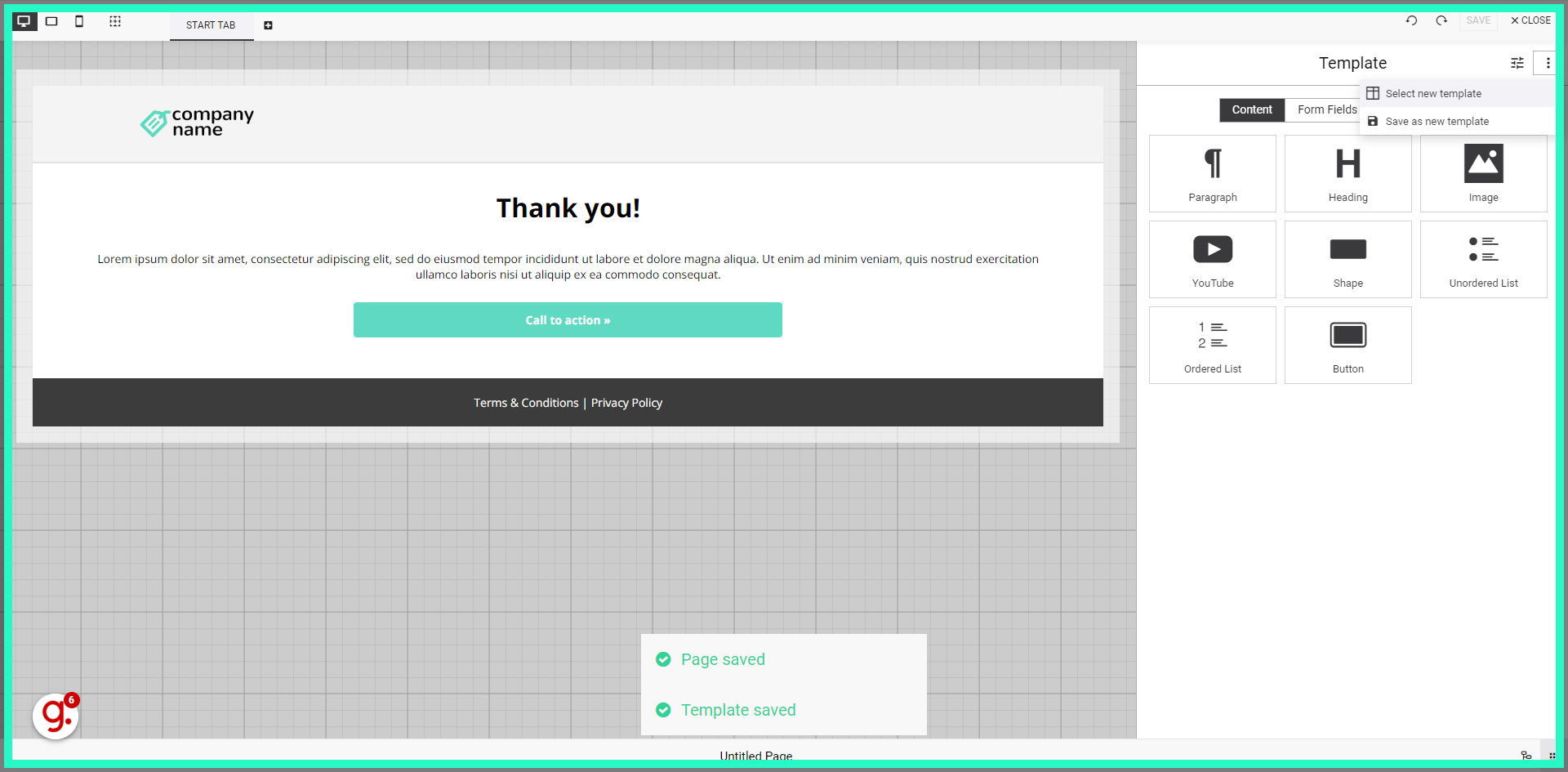Open Privacy Policy link
The height and width of the screenshot is (772, 1568).
(626, 403)
